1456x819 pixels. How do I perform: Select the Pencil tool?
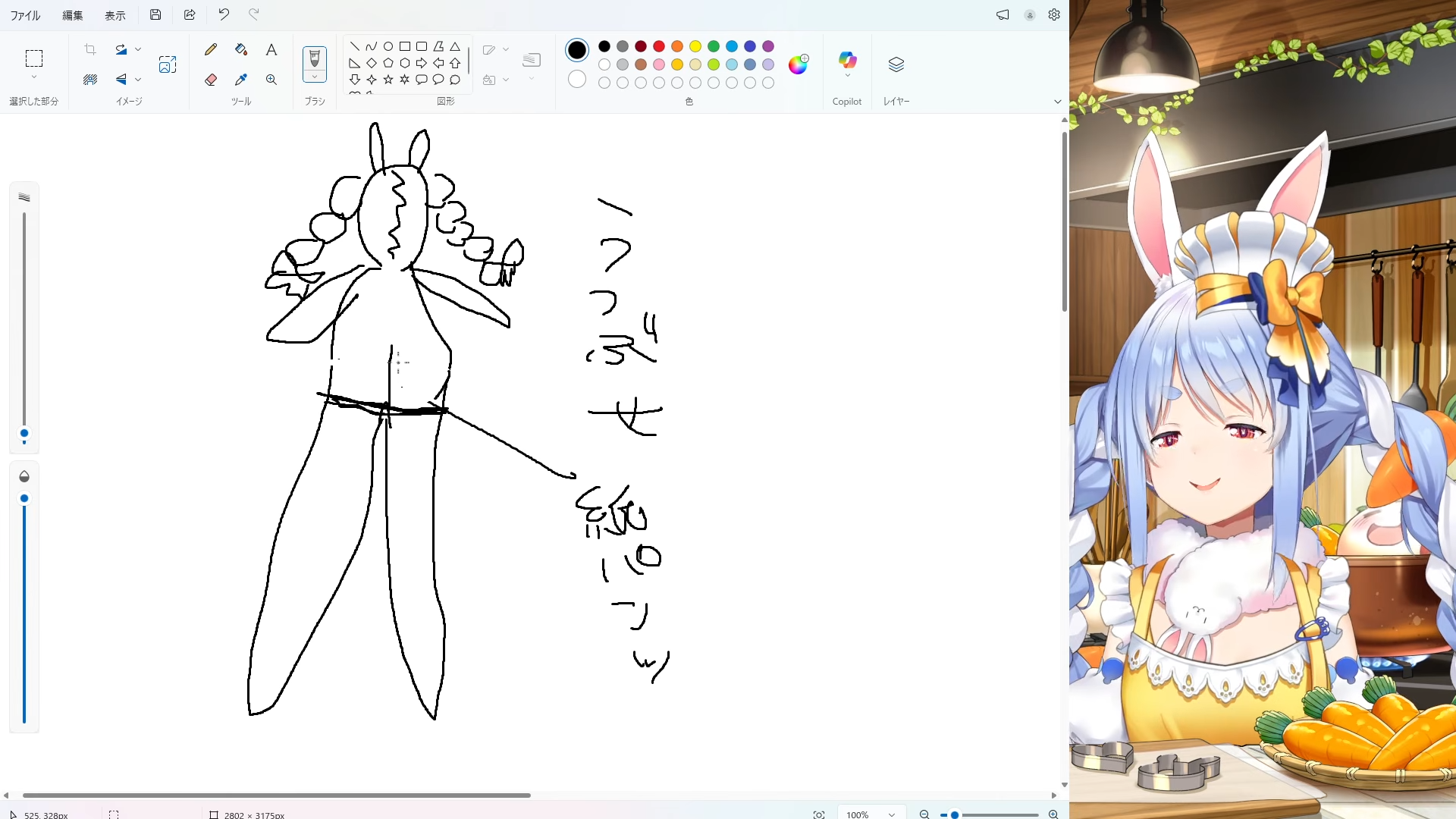coord(211,50)
